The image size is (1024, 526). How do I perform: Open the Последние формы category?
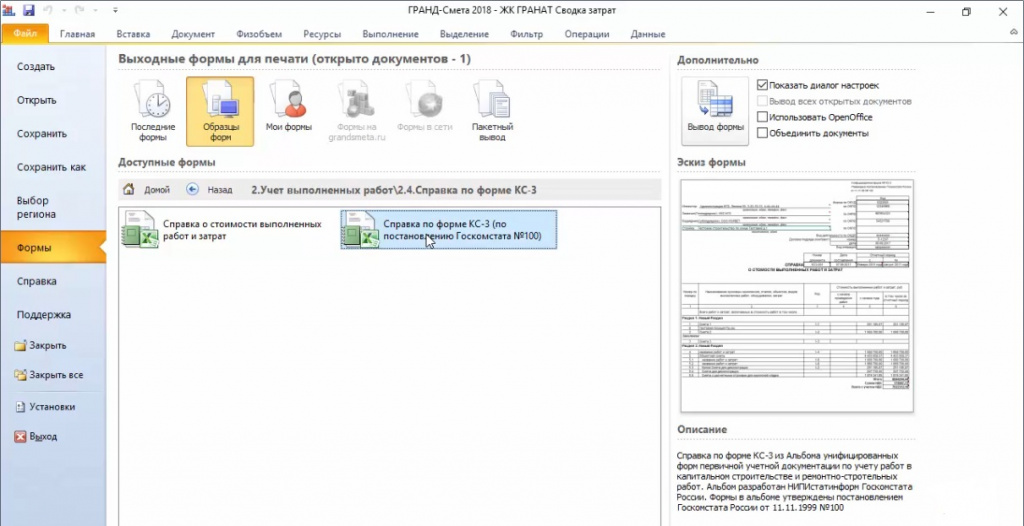click(x=153, y=111)
